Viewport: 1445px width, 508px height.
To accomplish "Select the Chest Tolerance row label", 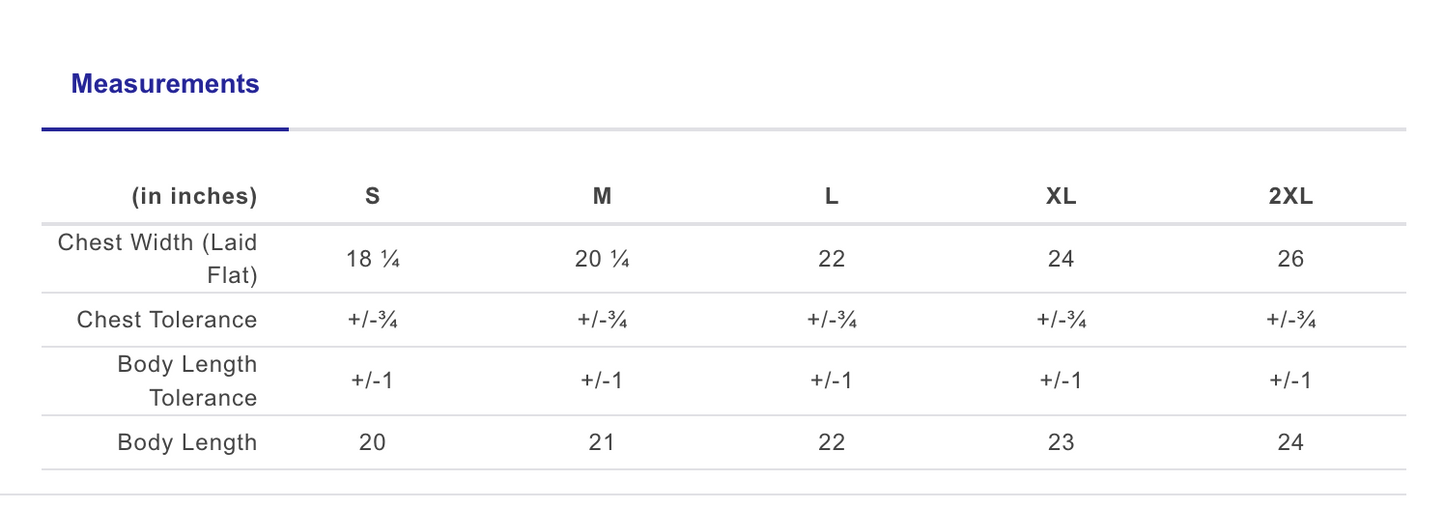I will (167, 320).
